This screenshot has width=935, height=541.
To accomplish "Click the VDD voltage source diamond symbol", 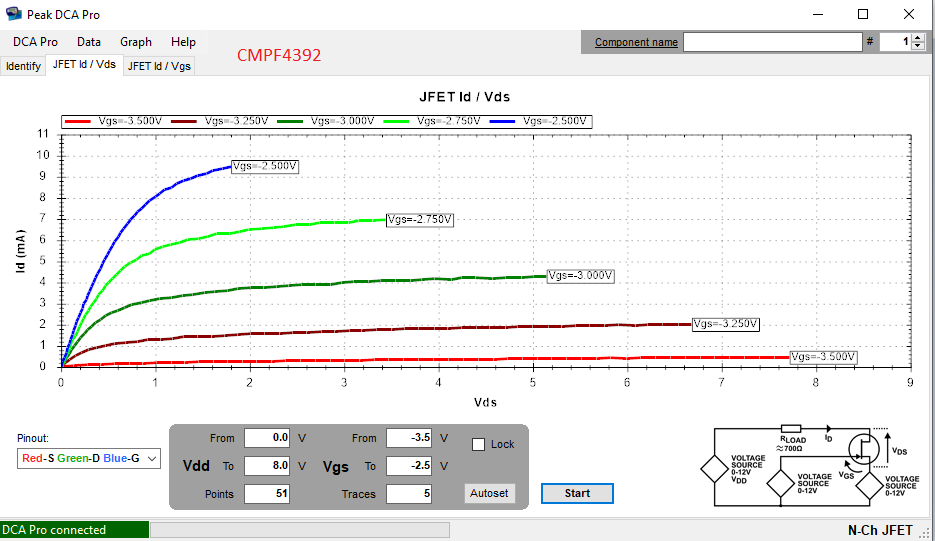I will (x=714, y=469).
